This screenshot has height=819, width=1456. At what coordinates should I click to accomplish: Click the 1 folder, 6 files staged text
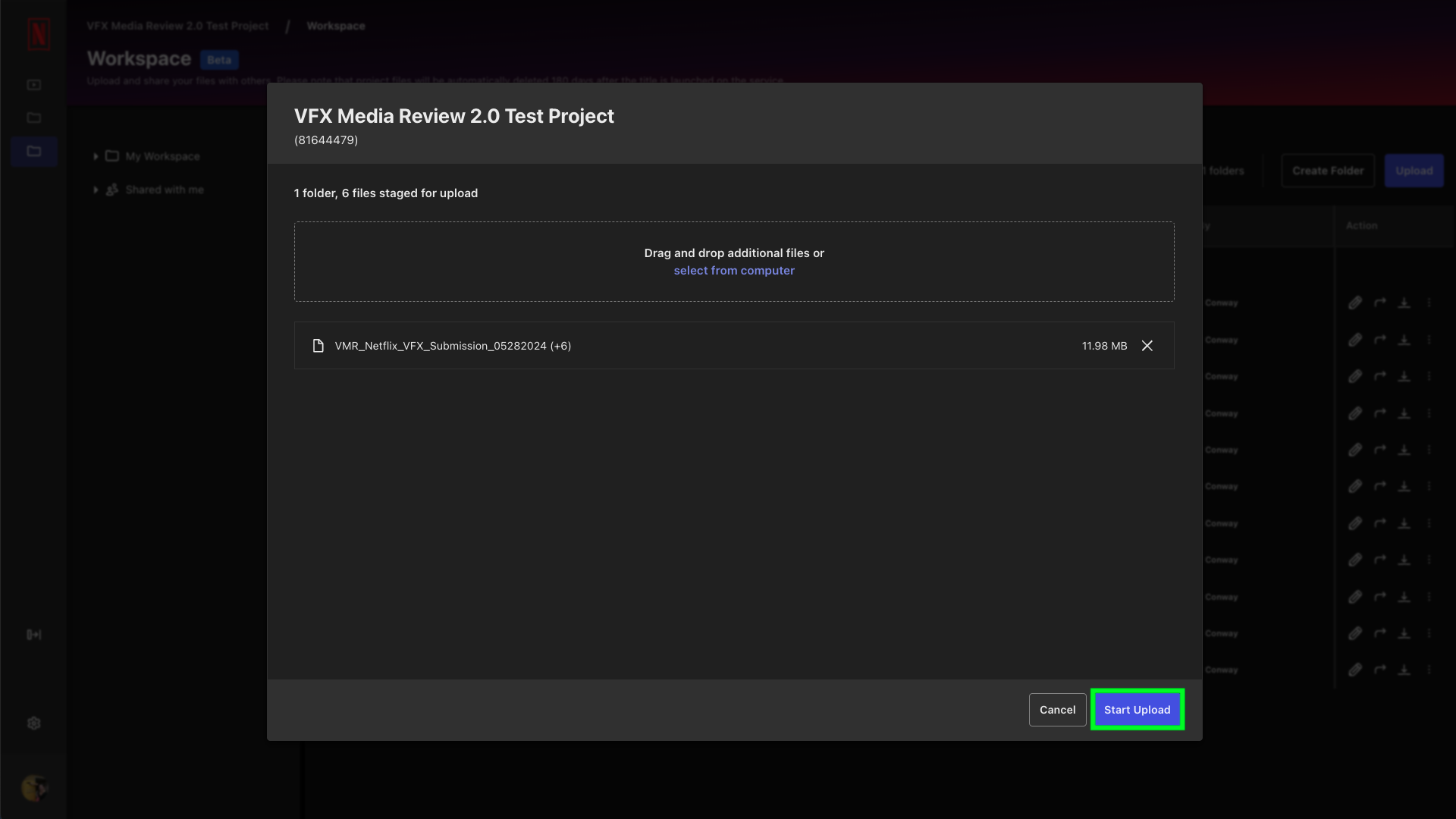coord(386,193)
